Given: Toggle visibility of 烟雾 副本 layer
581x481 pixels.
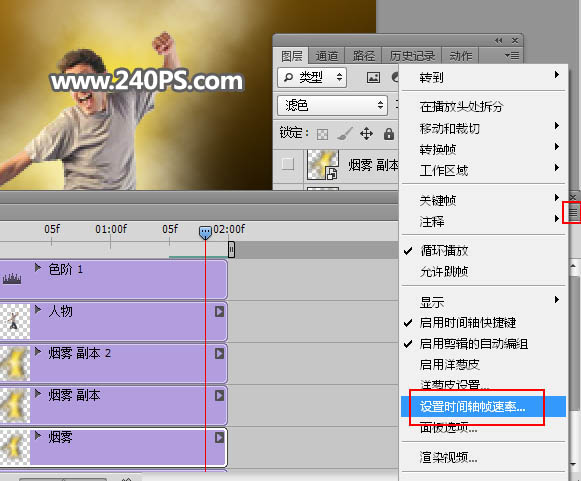Looking at the screenshot, I should click(288, 164).
